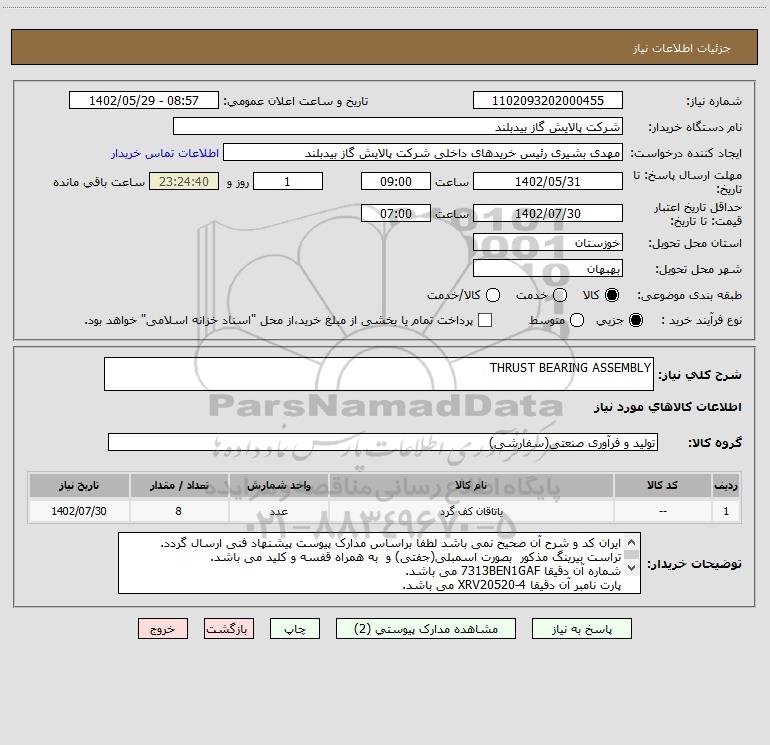Image resolution: width=770 pixels, height=745 pixels.
Task: Click the تاریخ نیاز column header
Action: pyautogui.click(x=79, y=485)
